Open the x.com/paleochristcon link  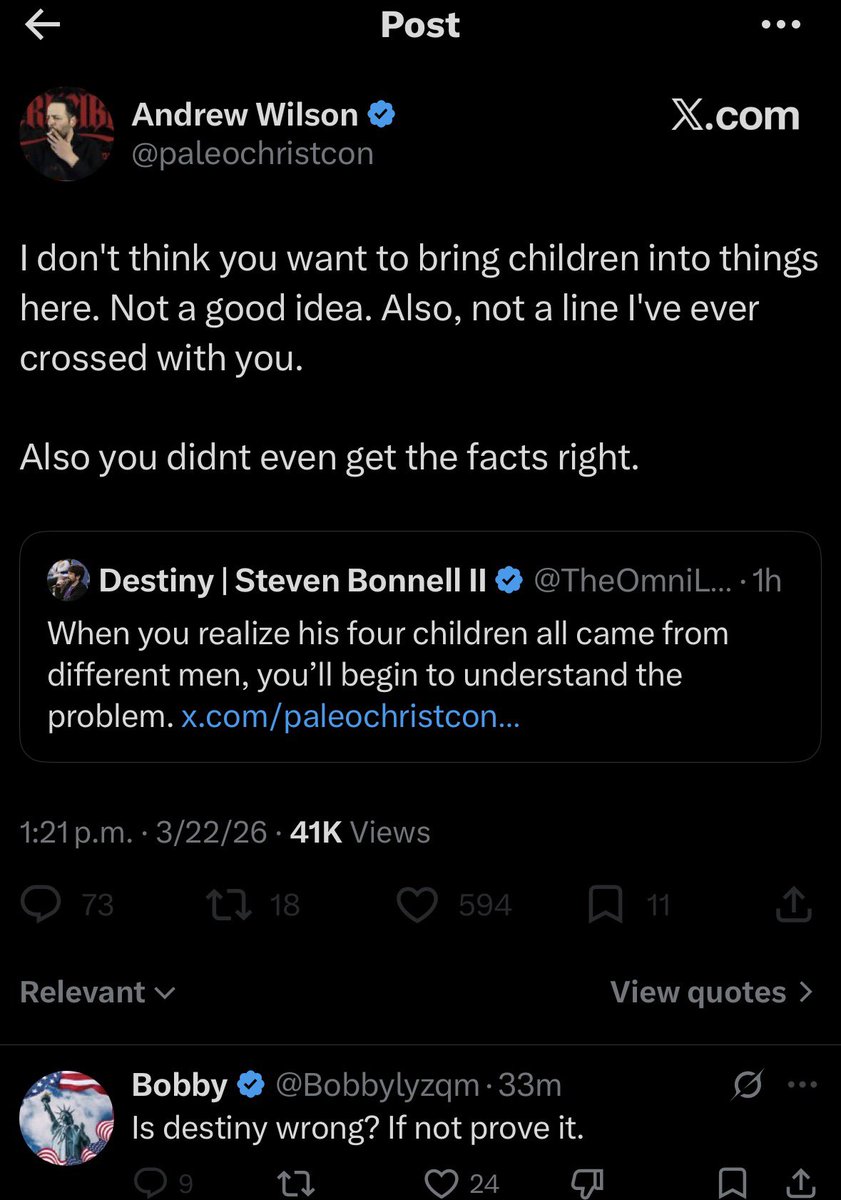pos(350,718)
